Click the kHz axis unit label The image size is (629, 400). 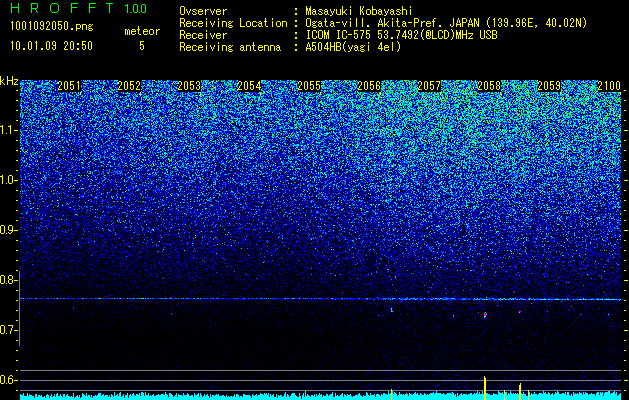[9, 81]
